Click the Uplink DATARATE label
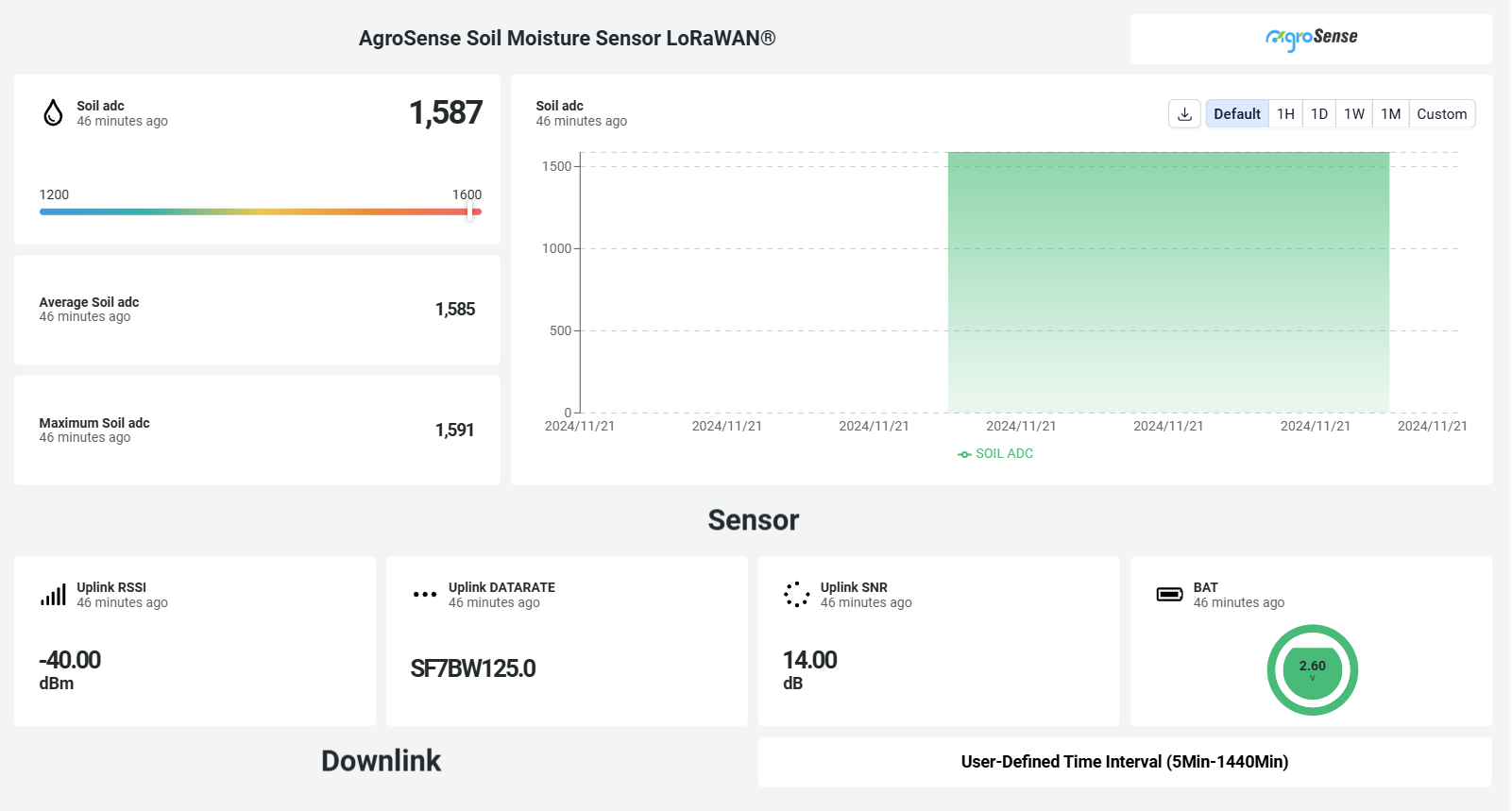Image resolution: width=1512 pixels, height=811 pixels. [501, 587]
